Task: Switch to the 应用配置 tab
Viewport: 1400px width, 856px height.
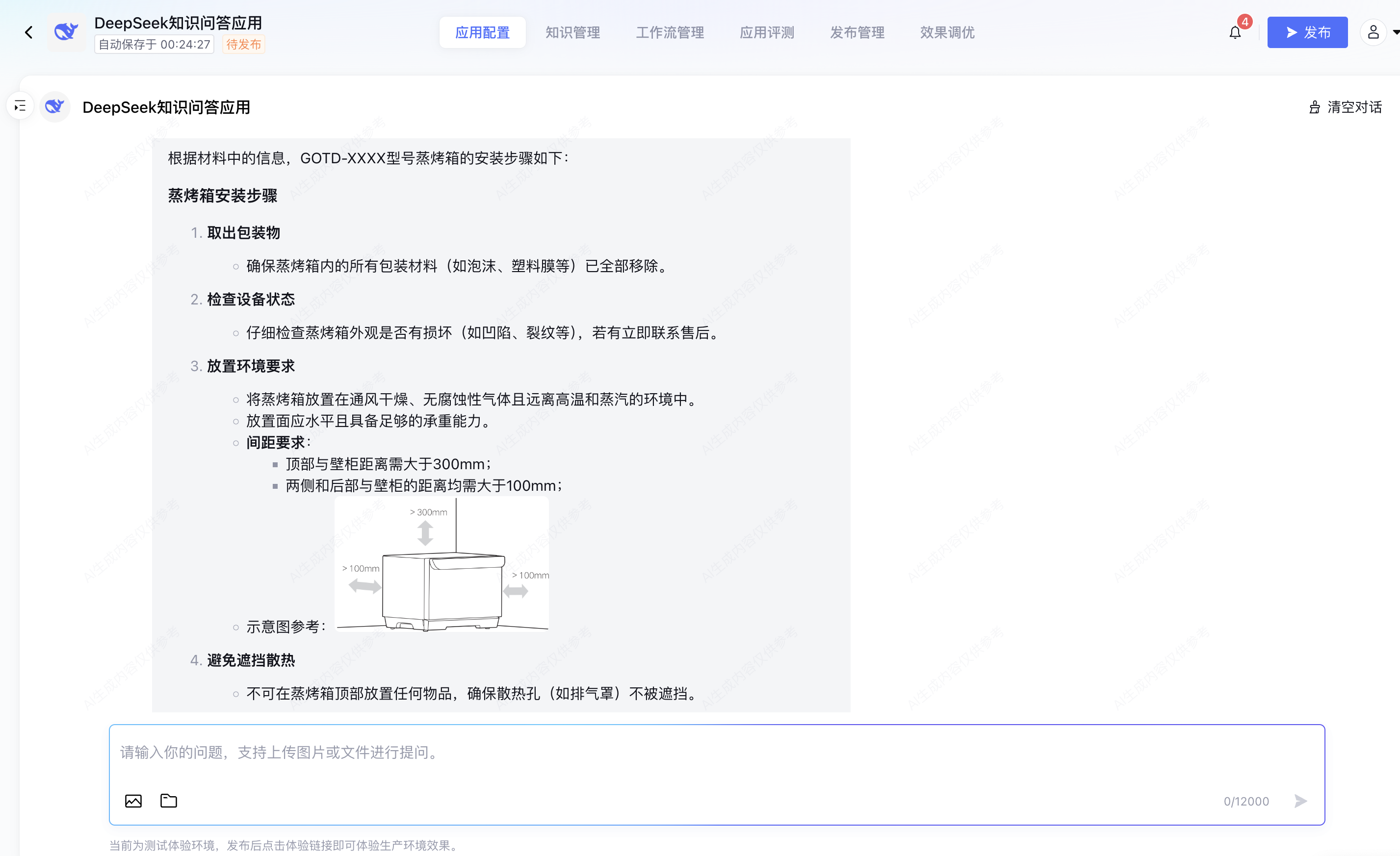Action: click(482, 32)
